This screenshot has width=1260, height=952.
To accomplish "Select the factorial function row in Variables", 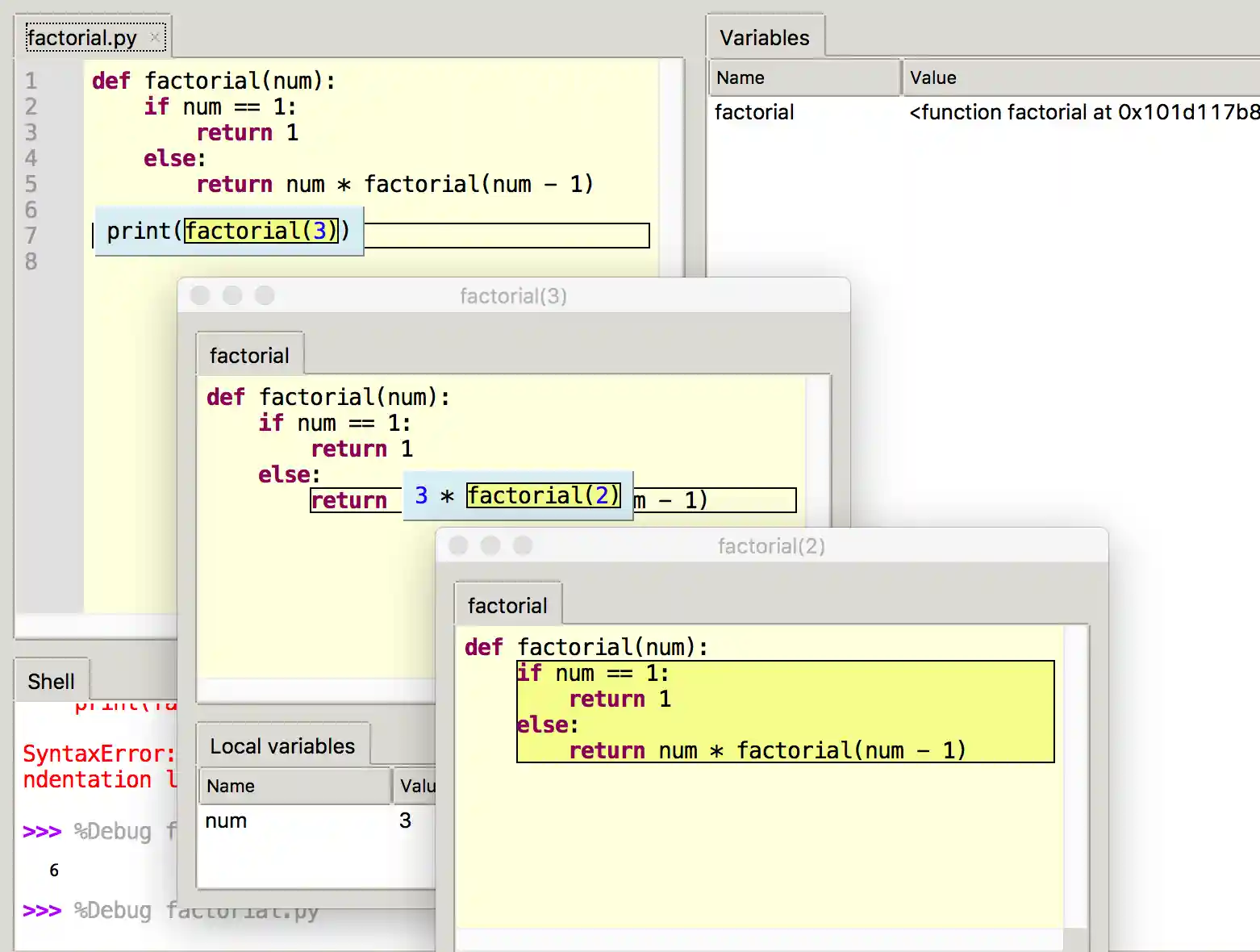I will [754, 112].
